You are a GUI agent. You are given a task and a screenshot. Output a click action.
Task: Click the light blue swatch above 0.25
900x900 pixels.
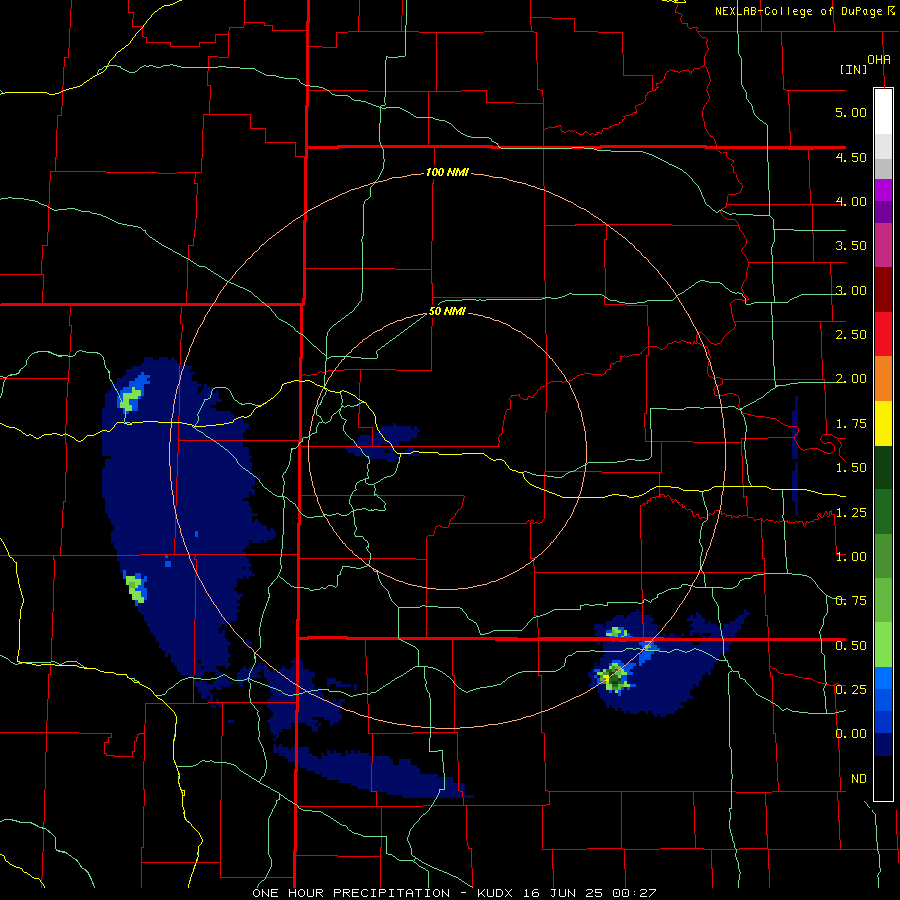click(883, 678)
